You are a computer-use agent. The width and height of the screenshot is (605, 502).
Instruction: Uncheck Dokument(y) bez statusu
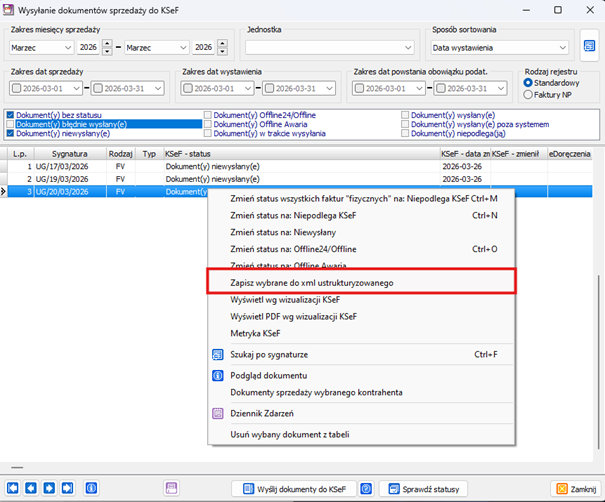10,116
